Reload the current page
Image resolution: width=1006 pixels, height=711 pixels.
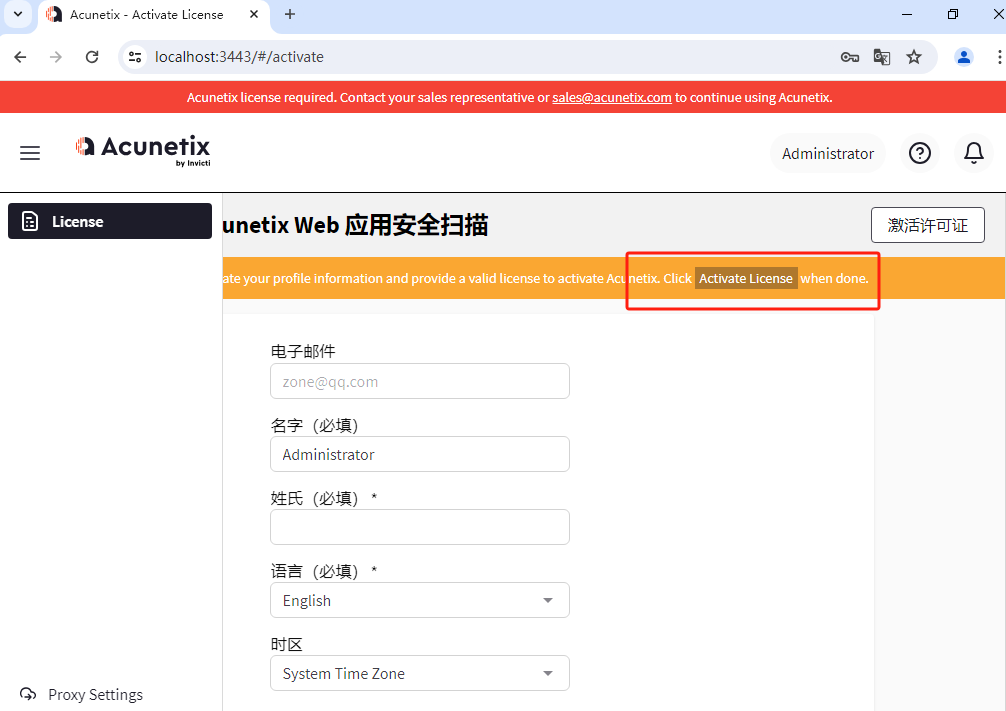click(92, 57)
